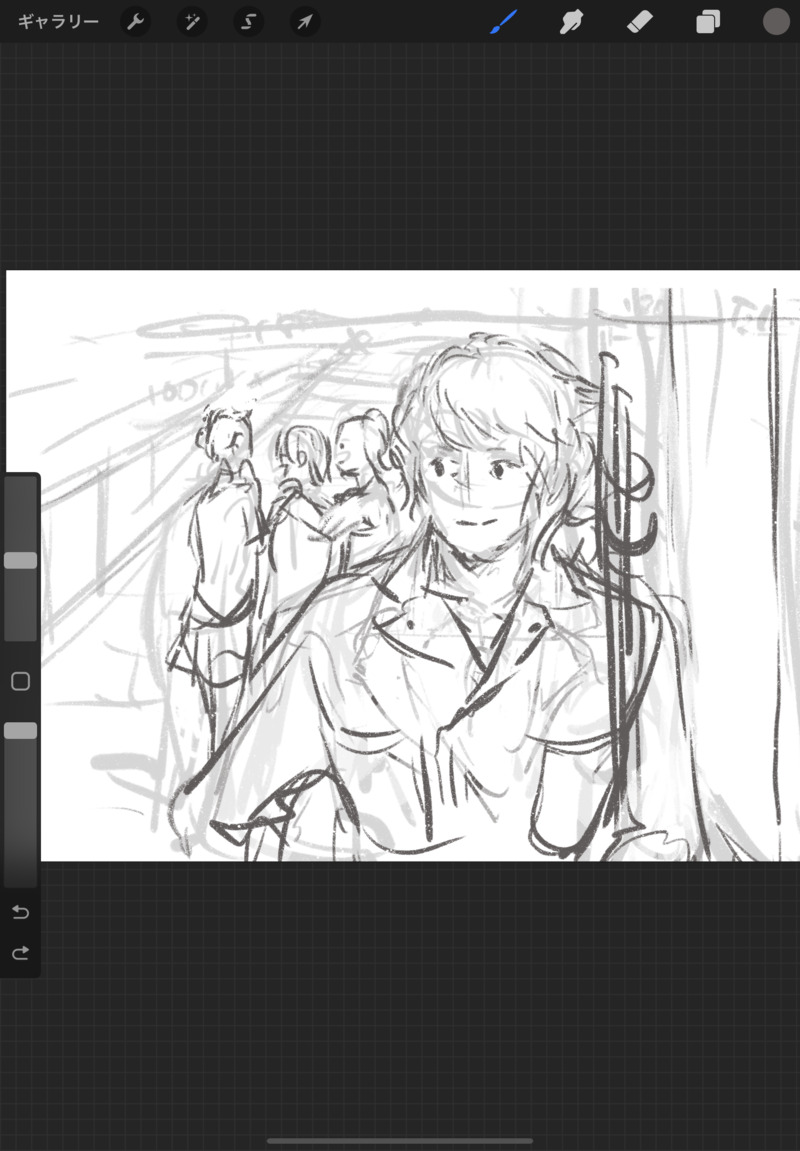800x1151 pixels.
Task: Select the Brush tool
Action: [x=503, y=22]
